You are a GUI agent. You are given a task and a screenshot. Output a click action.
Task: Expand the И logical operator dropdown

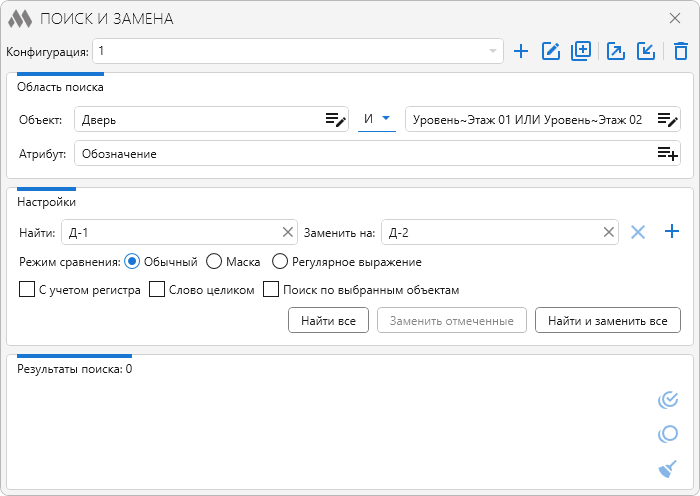385,120
